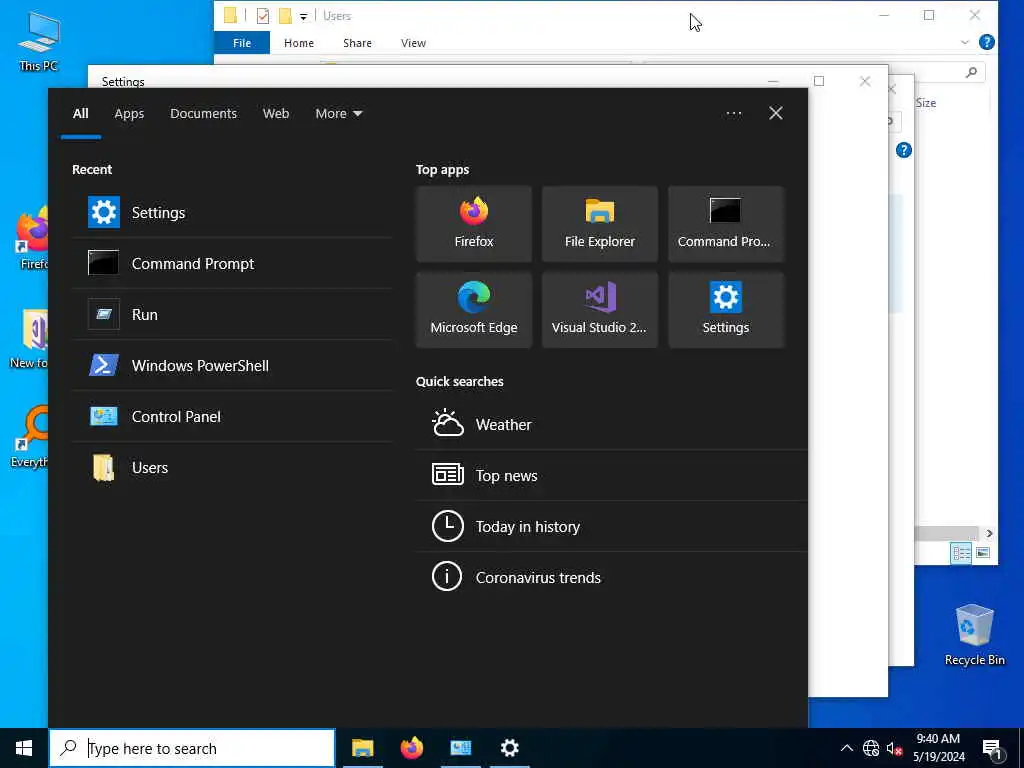Launch Windows PowerShell from Recent list
Screen dimensions: 1024x768
(x=232, y=365)
